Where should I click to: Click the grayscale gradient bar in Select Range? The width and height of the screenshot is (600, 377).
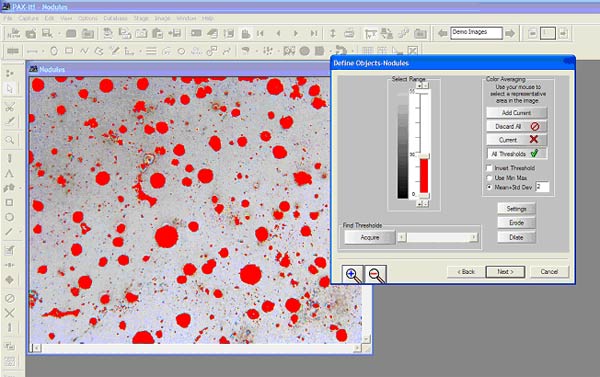403,145
